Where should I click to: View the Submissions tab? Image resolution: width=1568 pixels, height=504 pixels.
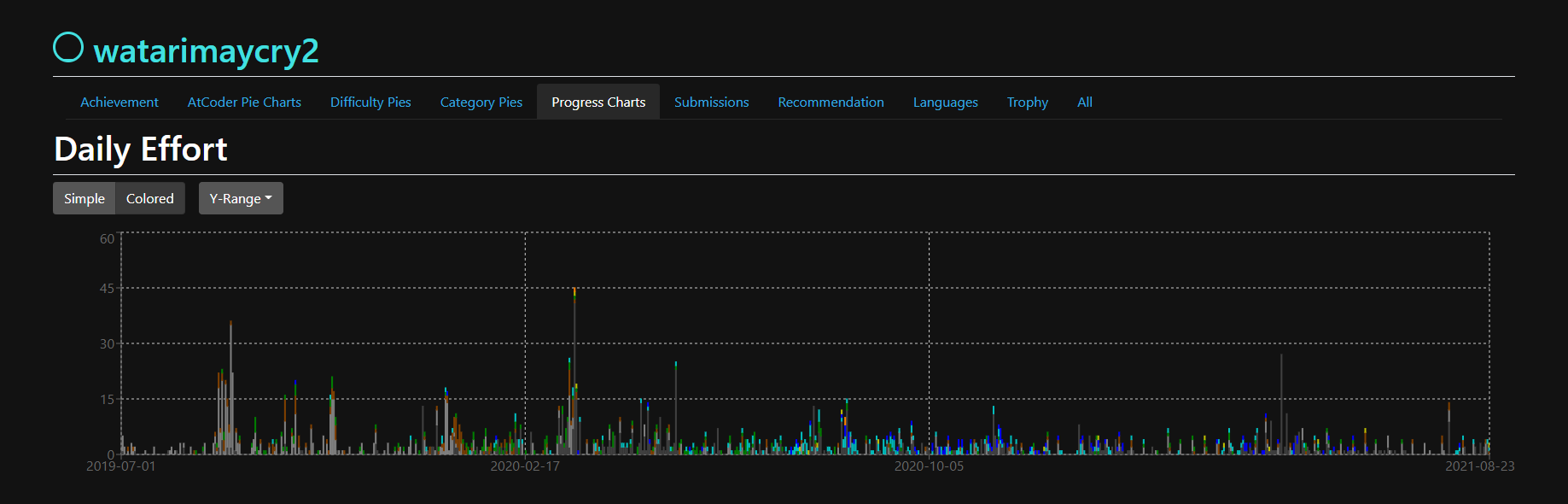point(712,102)
